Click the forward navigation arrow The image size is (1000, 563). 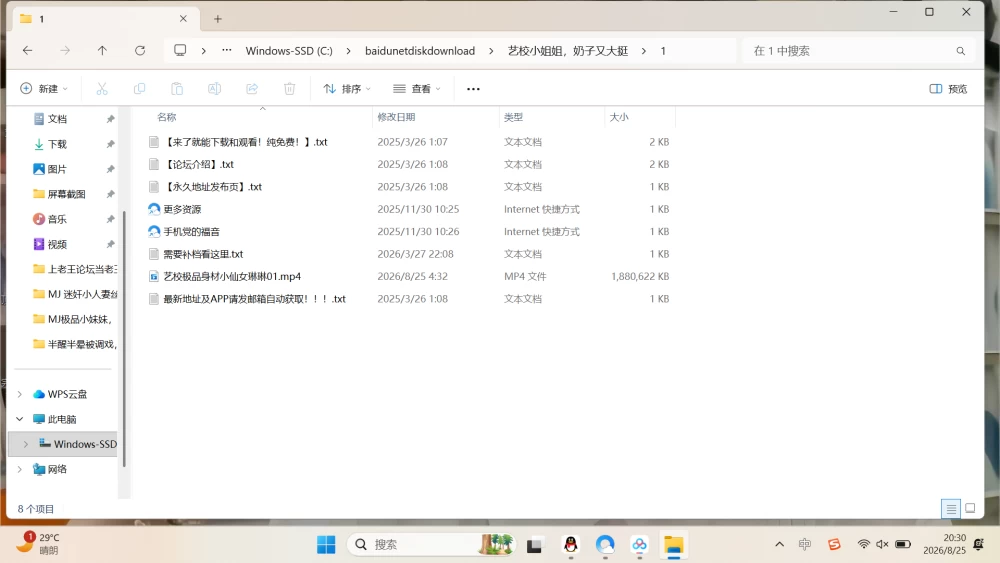click(x=65, y=50)
